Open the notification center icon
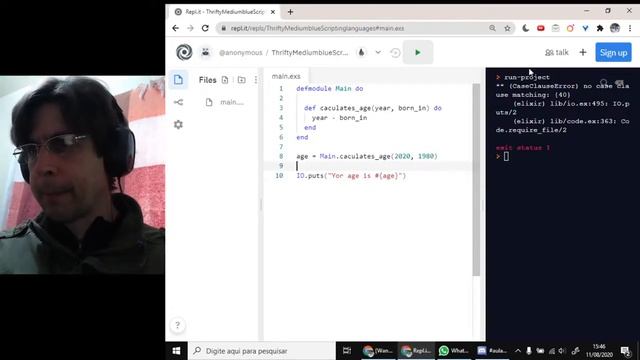 [625, 351]
